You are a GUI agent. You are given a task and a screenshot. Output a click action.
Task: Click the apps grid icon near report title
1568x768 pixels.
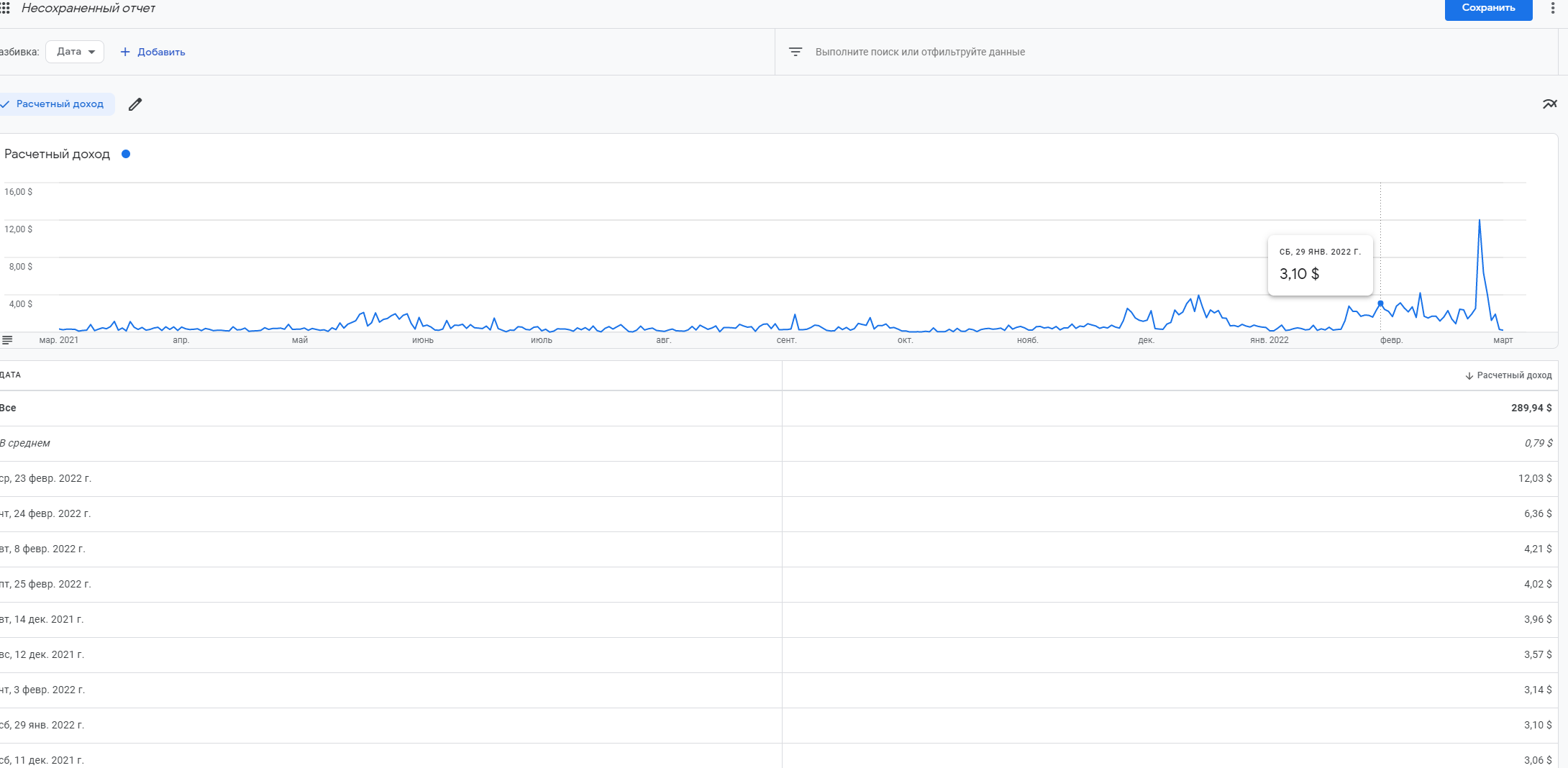click(x=5, y=8)
